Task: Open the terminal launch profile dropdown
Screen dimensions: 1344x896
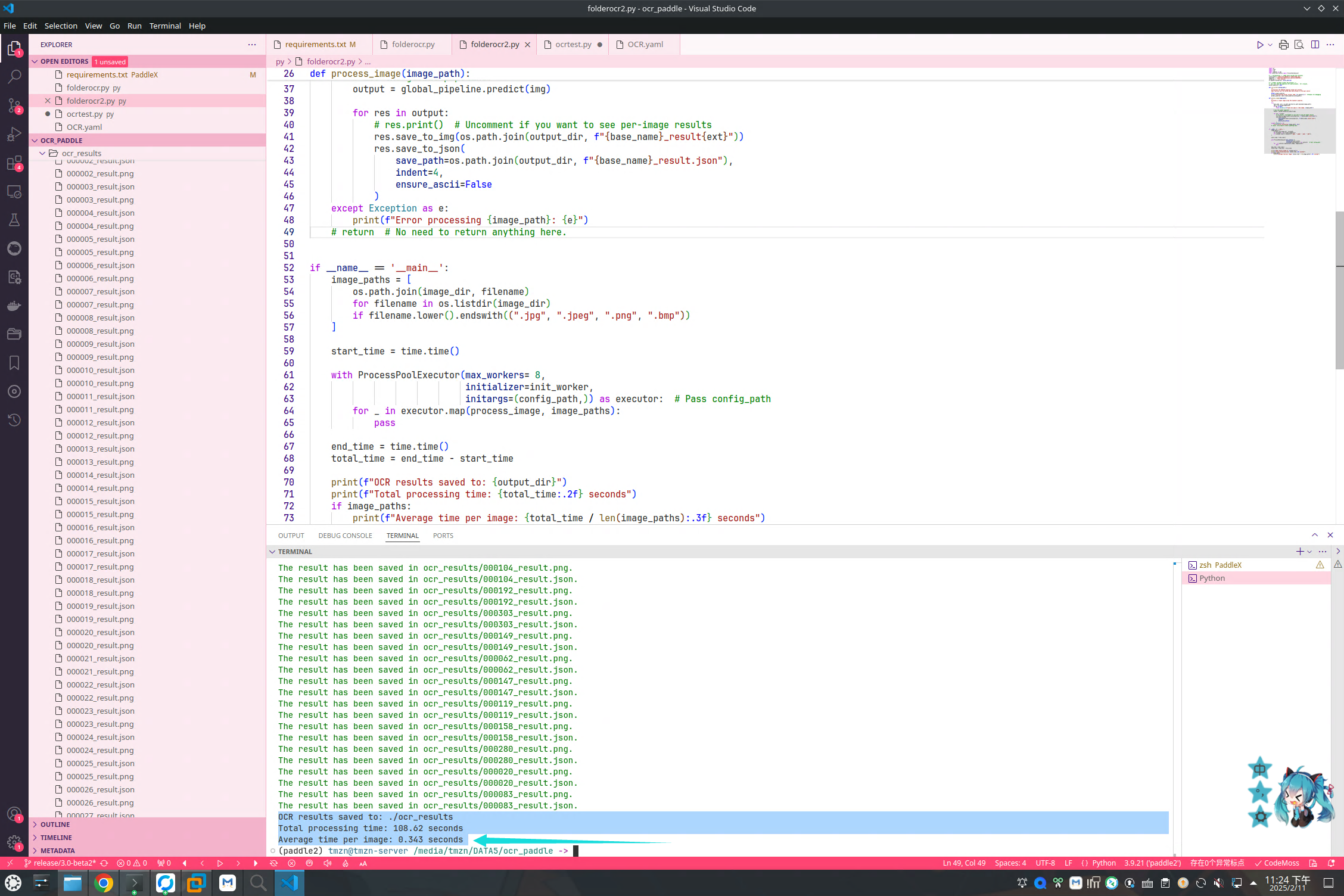Action: 1308,551
